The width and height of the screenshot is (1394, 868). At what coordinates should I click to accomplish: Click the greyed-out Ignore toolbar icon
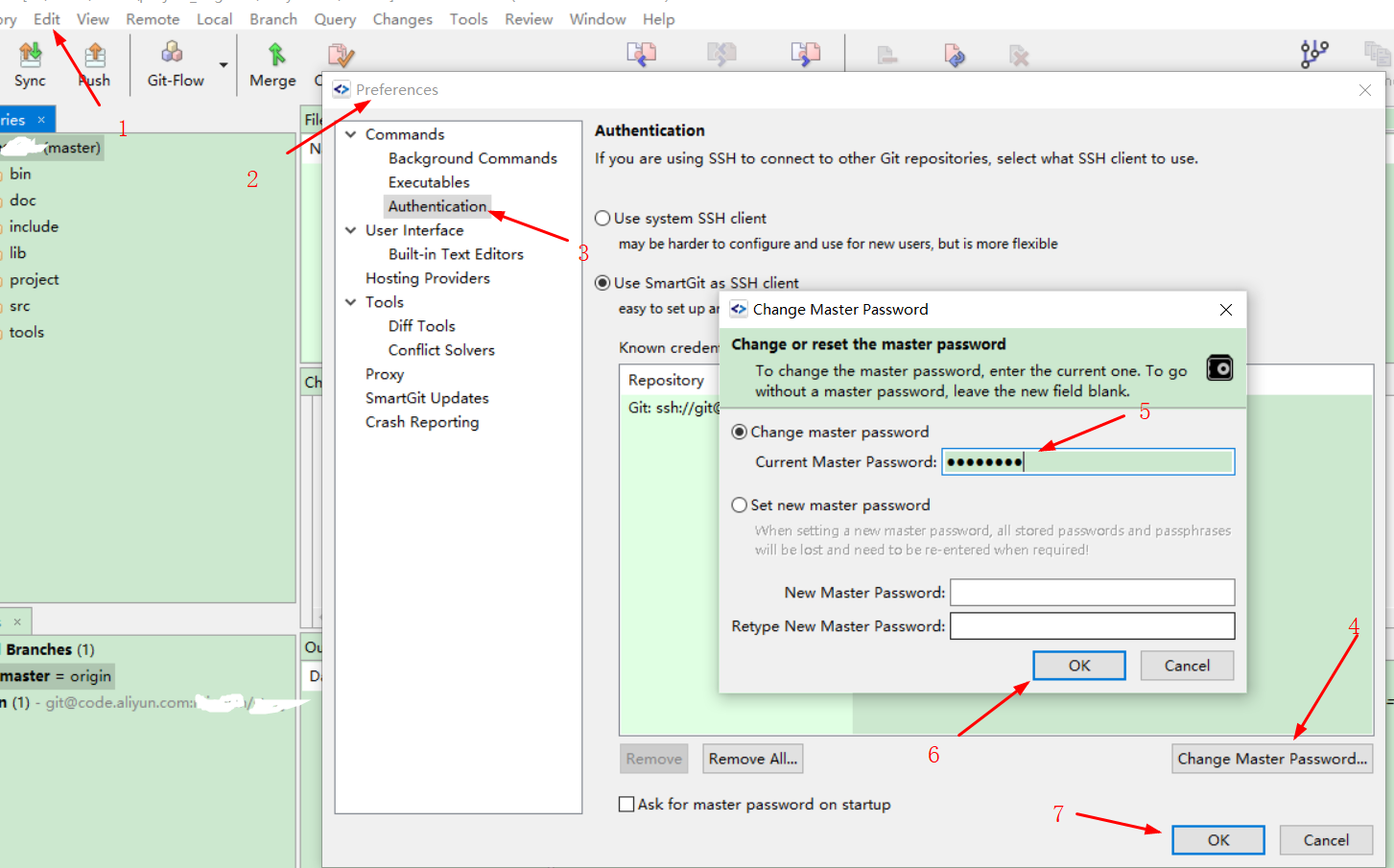click(887, 56)
